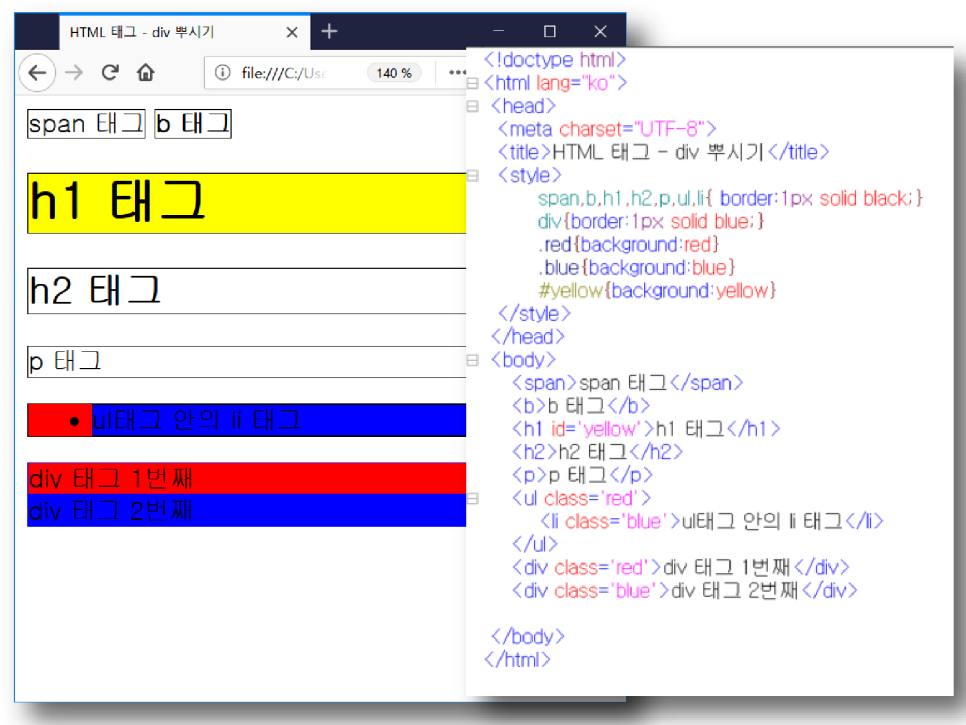966x725 pixels.
Task: Open a new tab with the plus button
Action: (x=329, y=31)
